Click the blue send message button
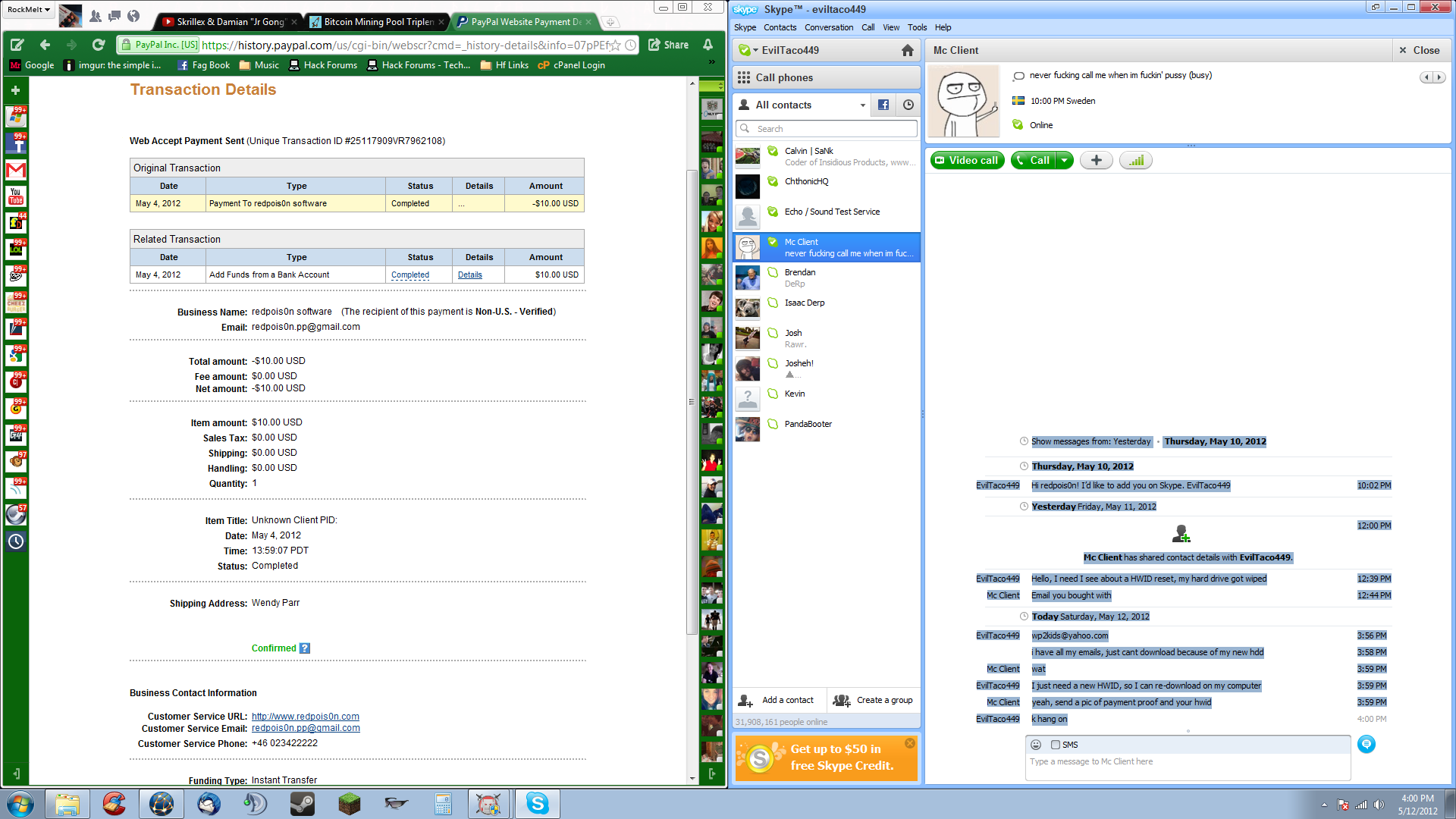 1367,745
